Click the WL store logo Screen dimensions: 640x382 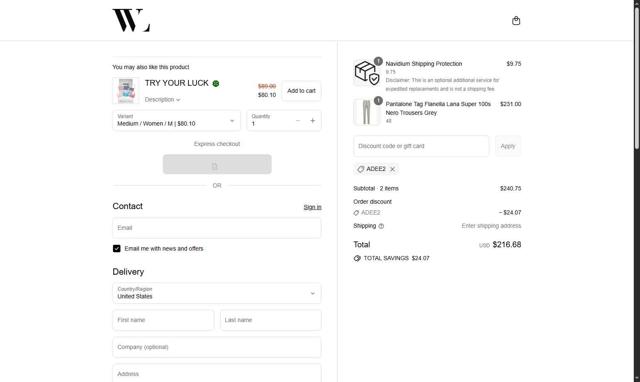click(131, 20)
